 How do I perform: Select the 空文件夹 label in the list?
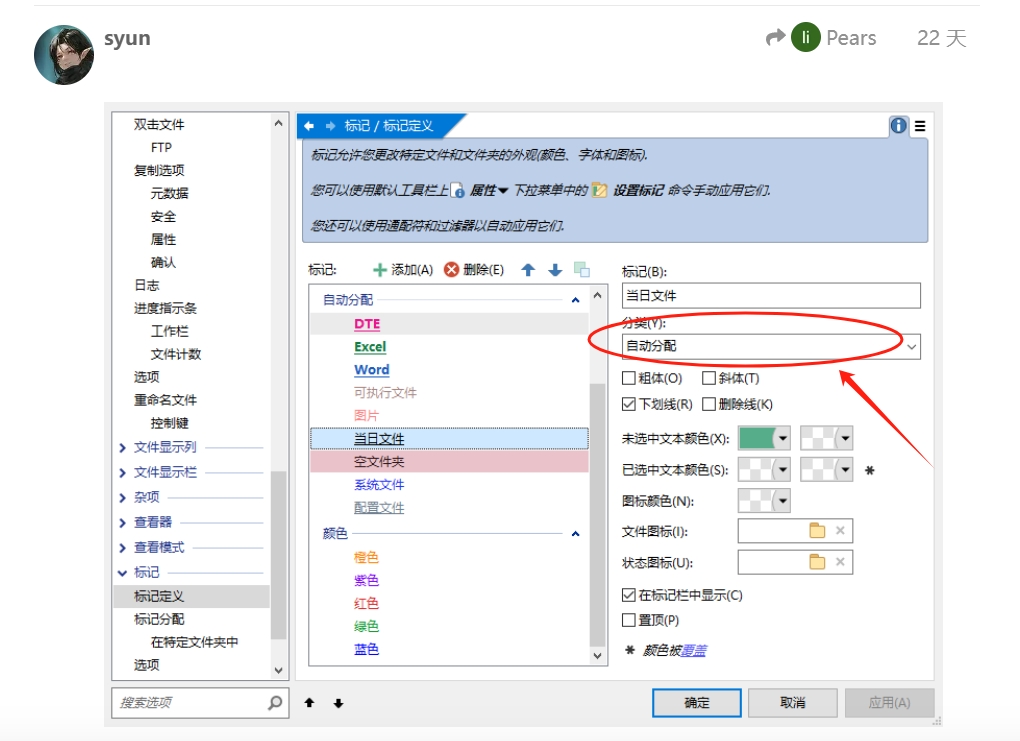point(379,462)
